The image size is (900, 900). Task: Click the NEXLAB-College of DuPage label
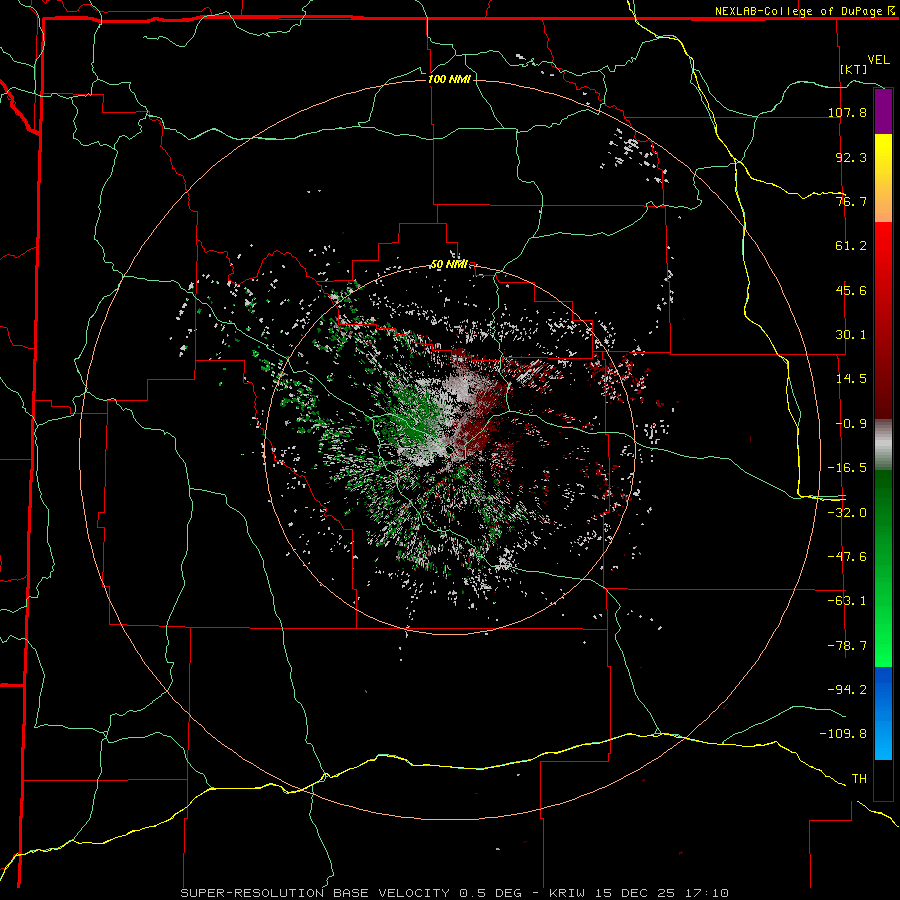[x=804, y=11]
